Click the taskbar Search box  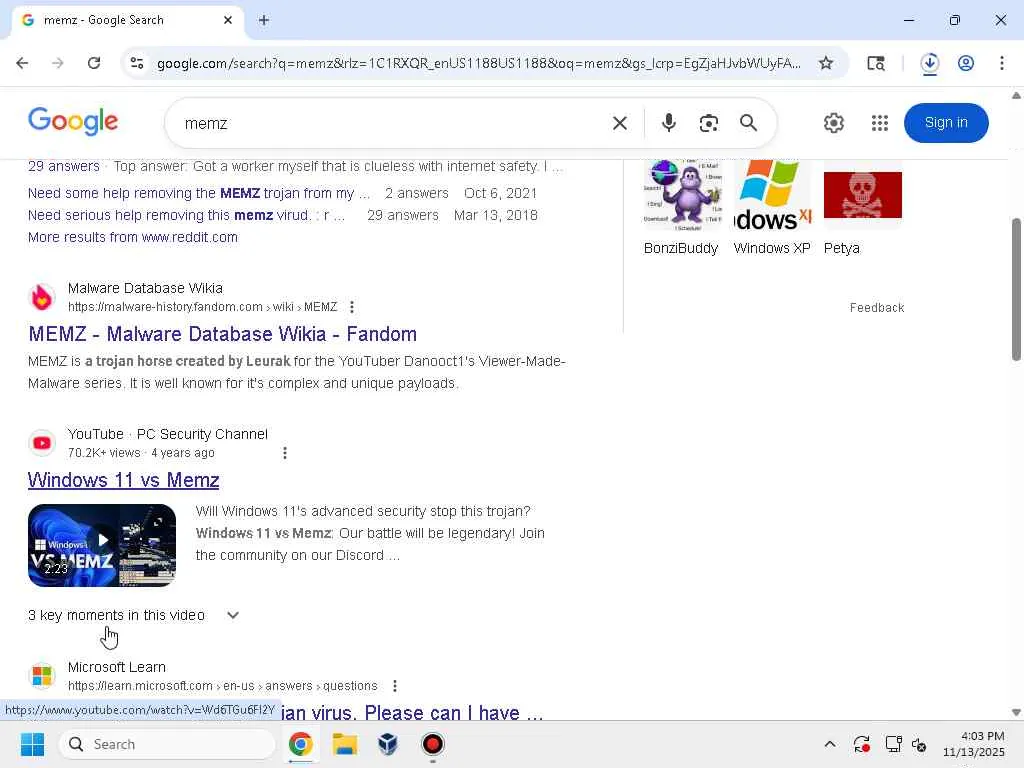tap(167, 744)
